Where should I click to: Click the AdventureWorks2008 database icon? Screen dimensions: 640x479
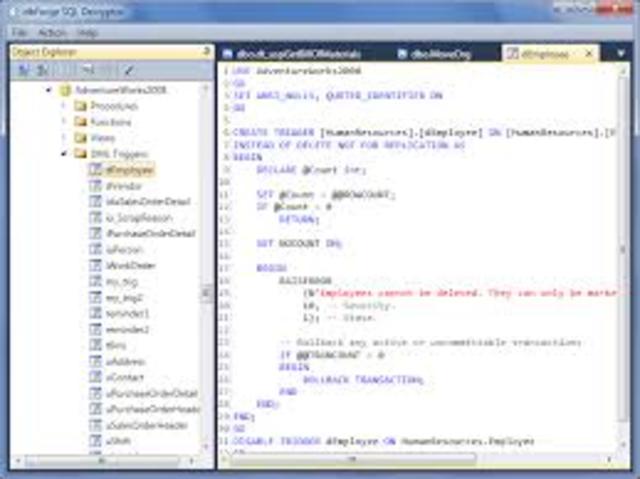point(65,90)
